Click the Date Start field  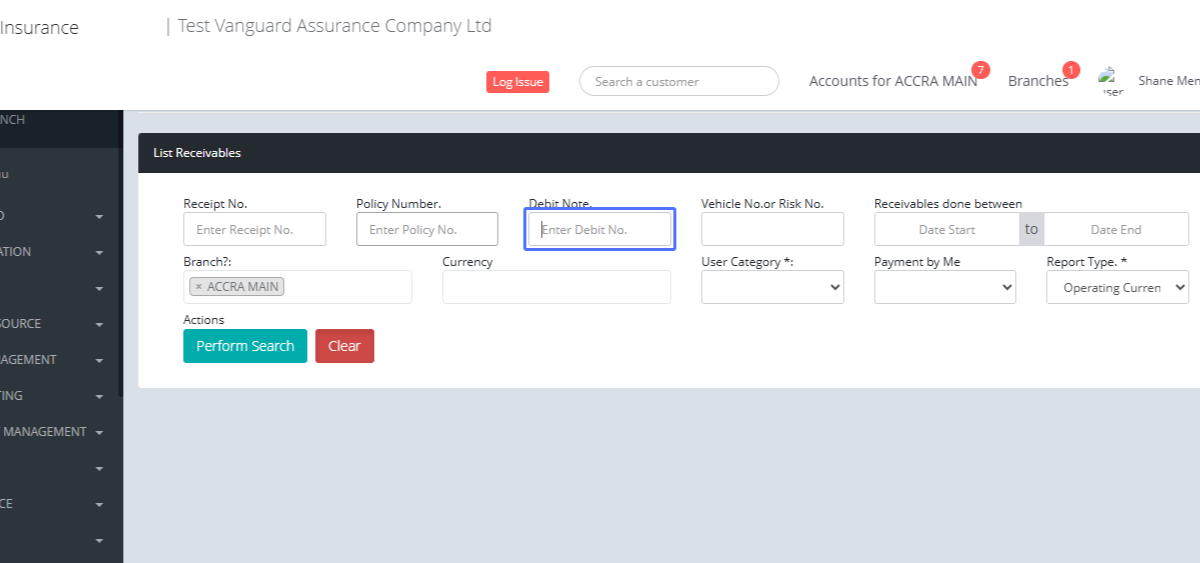[946, 229]
